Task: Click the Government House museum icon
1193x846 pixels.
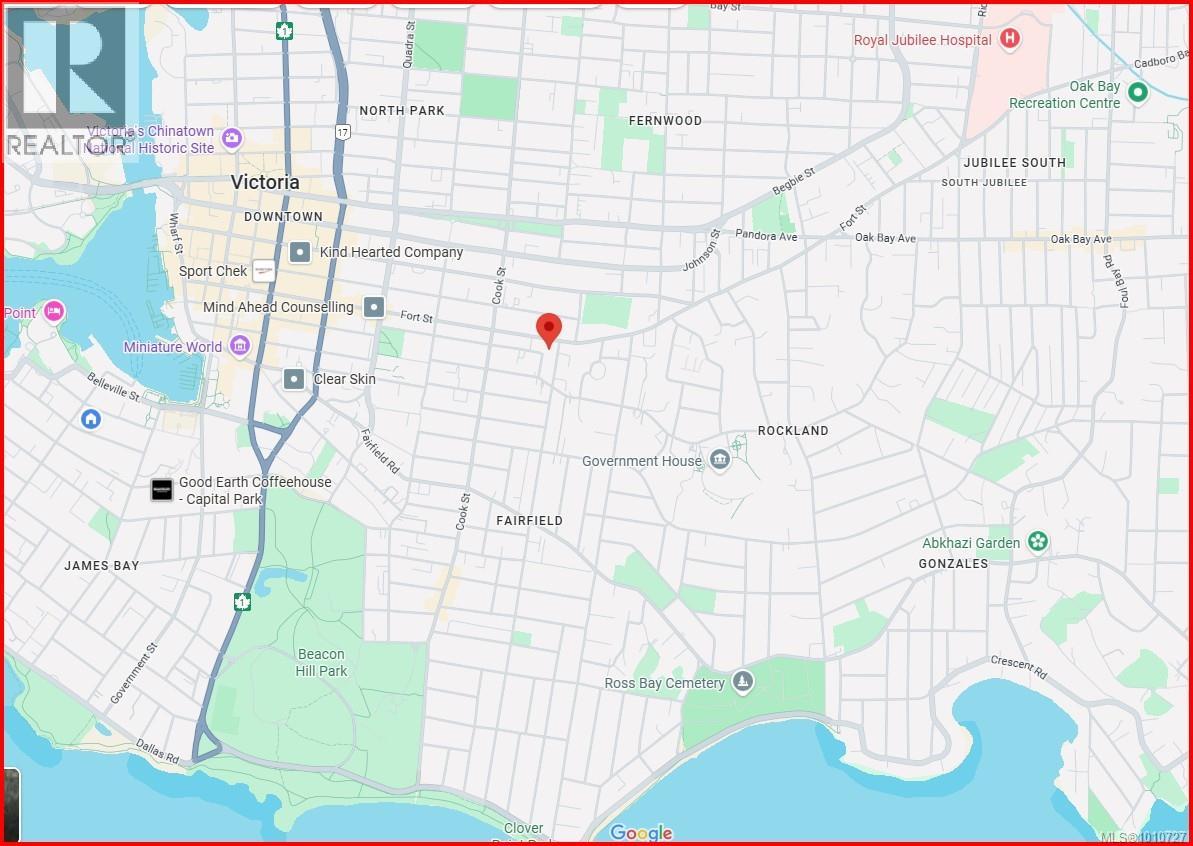Action: pyautogui.click(x=719, y=461)
